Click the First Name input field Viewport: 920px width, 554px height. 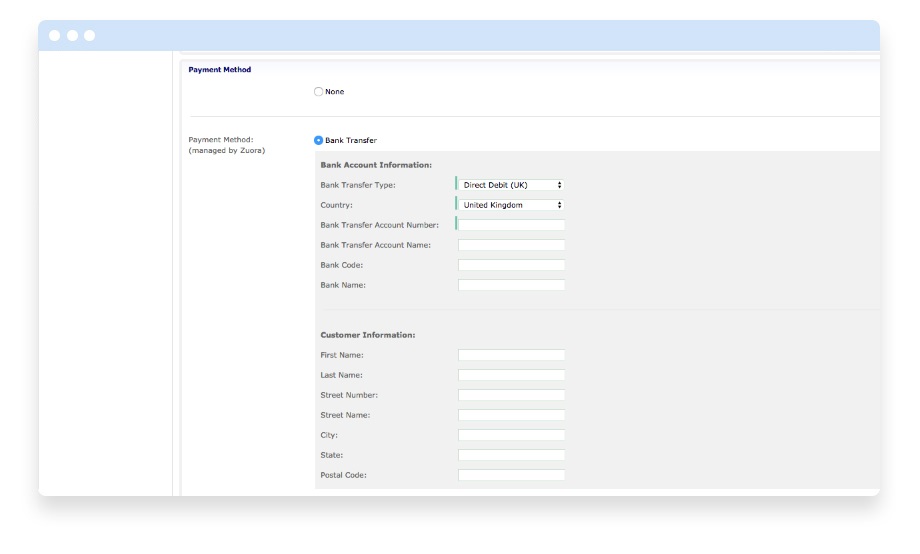512,355
